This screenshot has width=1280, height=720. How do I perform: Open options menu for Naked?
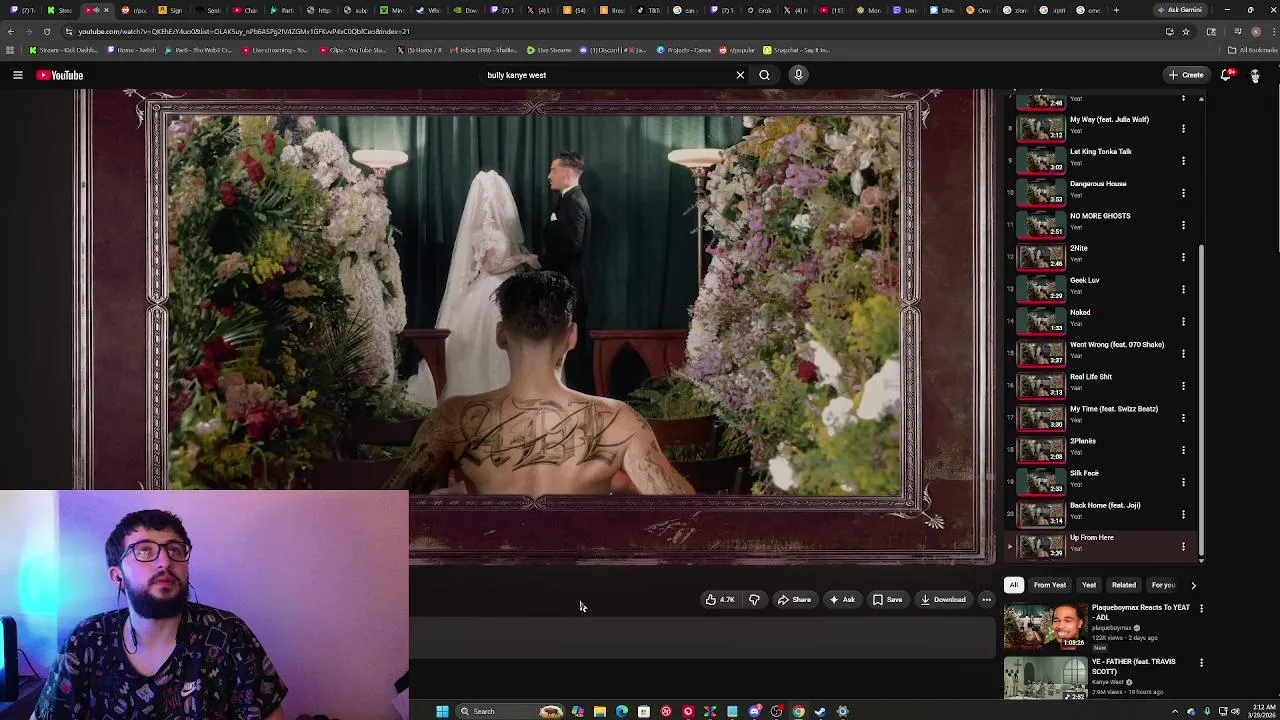[x=1183, y=321]
